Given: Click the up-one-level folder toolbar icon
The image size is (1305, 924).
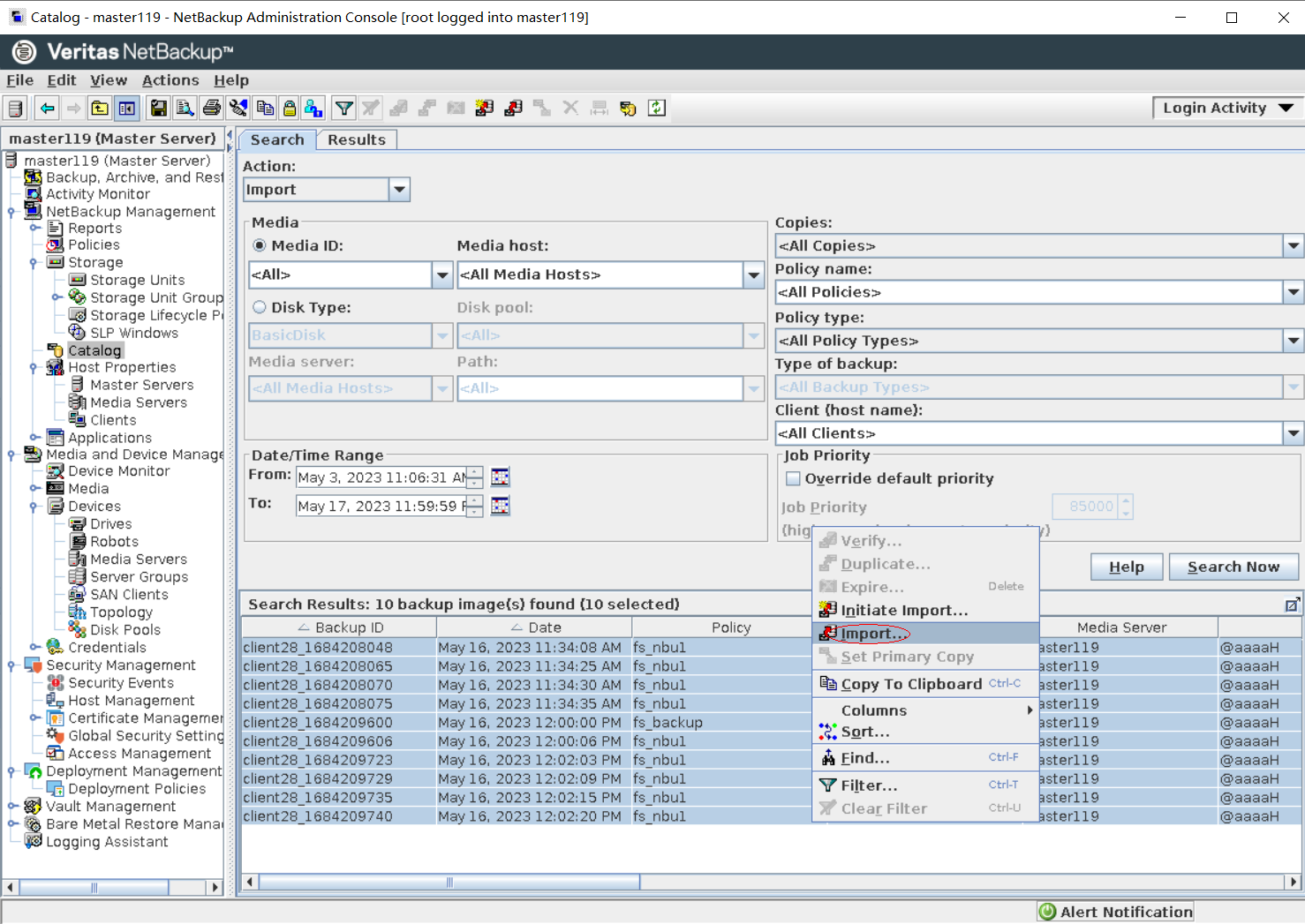Looking at the screenshot, I should pos(100,109).
